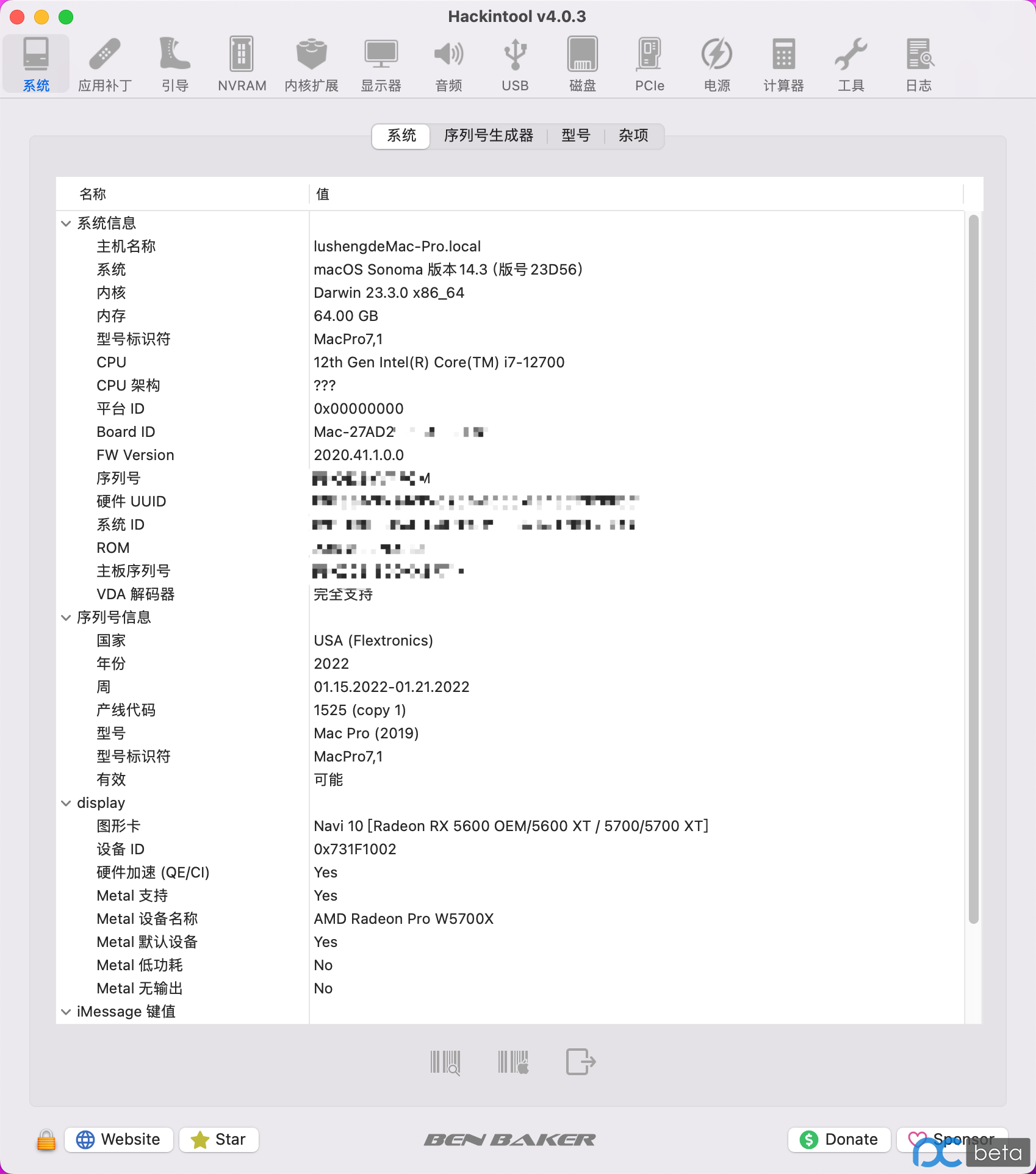The height and width of the screenshot is (1174, 1036).
Task: Click the barcode search icon
Action: coord(445,1062)
